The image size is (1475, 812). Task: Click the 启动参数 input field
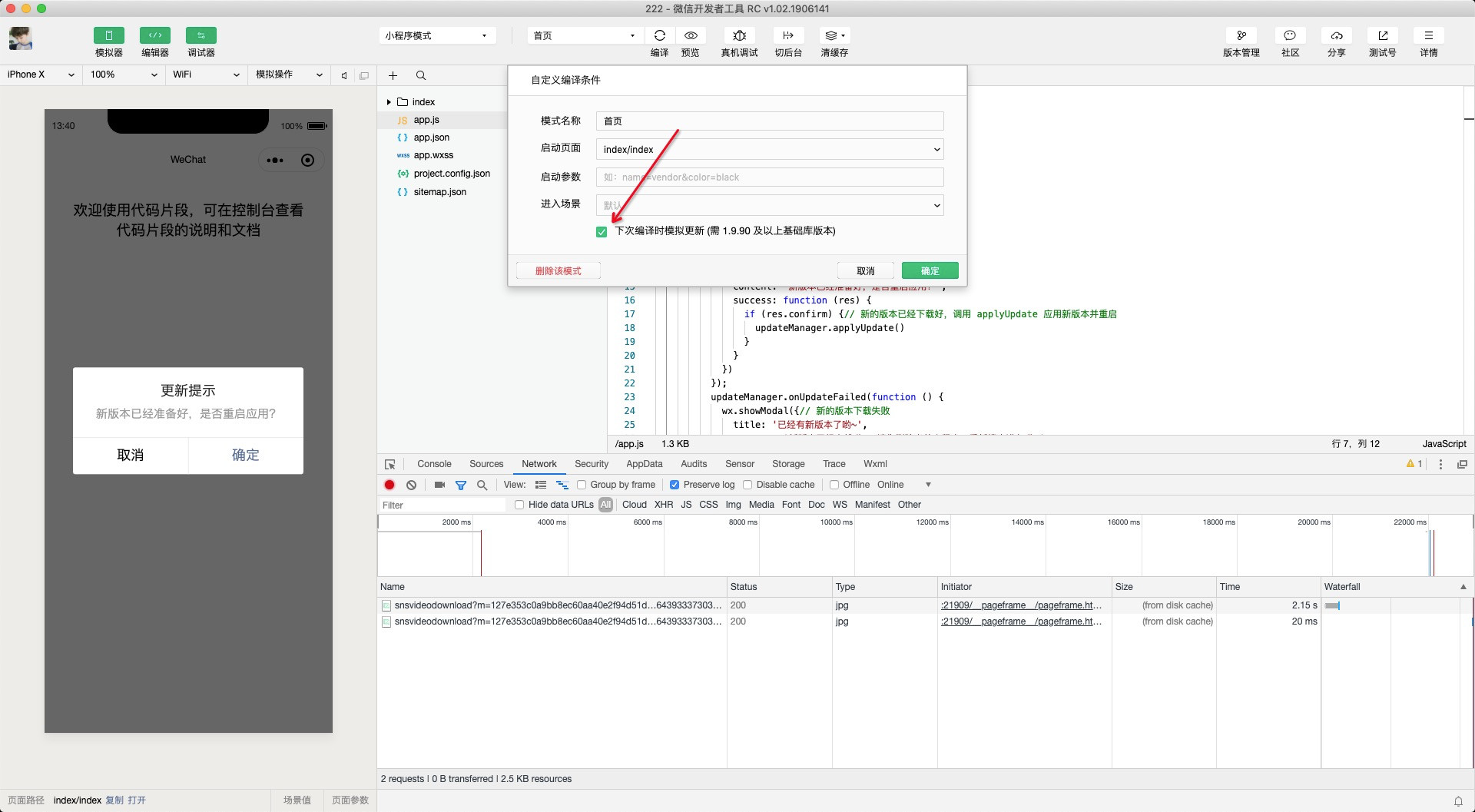click(x=770, y=177)
